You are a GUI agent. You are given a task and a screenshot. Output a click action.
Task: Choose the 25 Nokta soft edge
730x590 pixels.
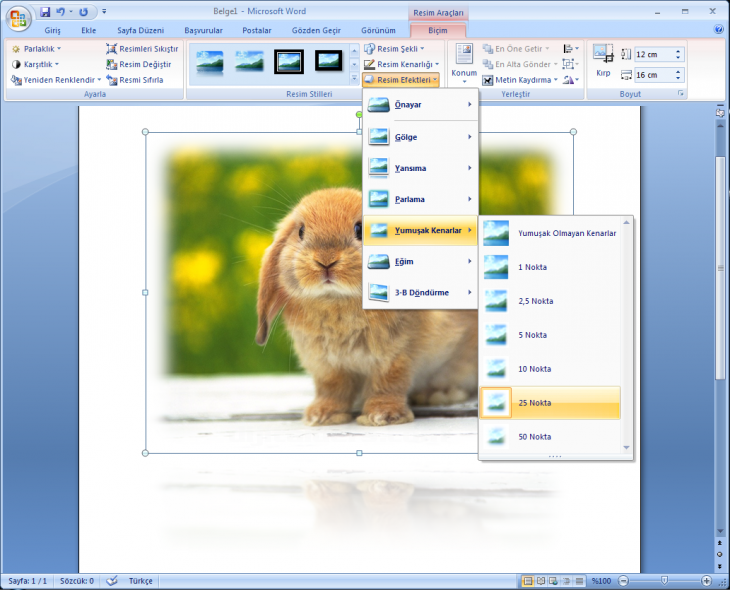pyautogui.click(x=550, y=403)
